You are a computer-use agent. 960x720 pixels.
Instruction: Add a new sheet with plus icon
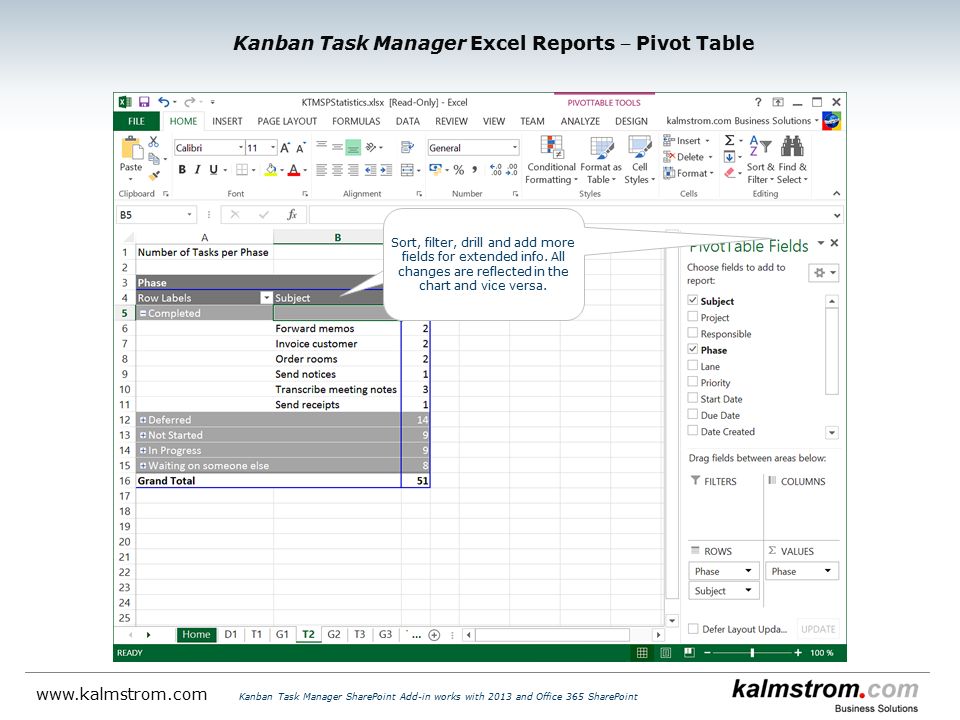tap(434, 635)
